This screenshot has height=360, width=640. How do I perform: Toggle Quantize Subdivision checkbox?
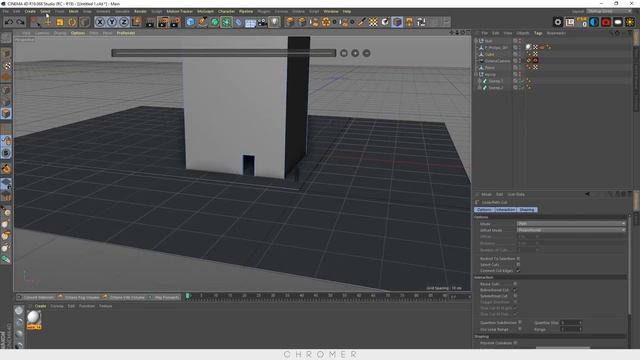click(x=520, y=322)
